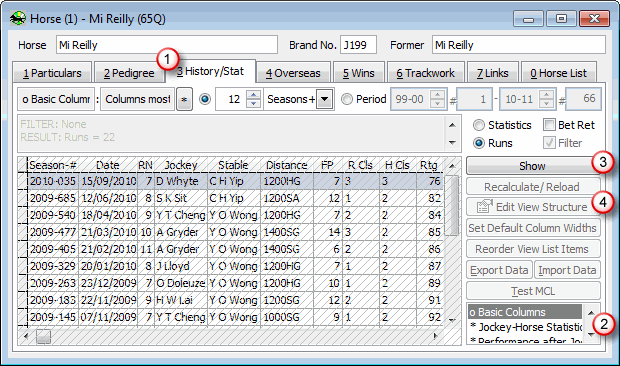Image resolution: width=620 pixels, height=366 pixels.
Task: Click the asterisk button beside Columns most
Action: [184, 99]
